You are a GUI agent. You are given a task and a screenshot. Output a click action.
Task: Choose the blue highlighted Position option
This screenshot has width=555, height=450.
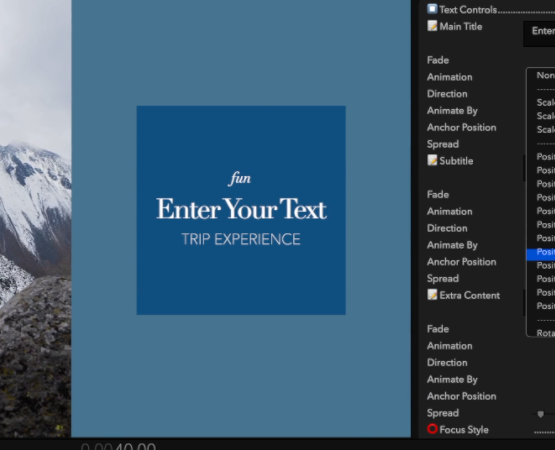[541, 252]
